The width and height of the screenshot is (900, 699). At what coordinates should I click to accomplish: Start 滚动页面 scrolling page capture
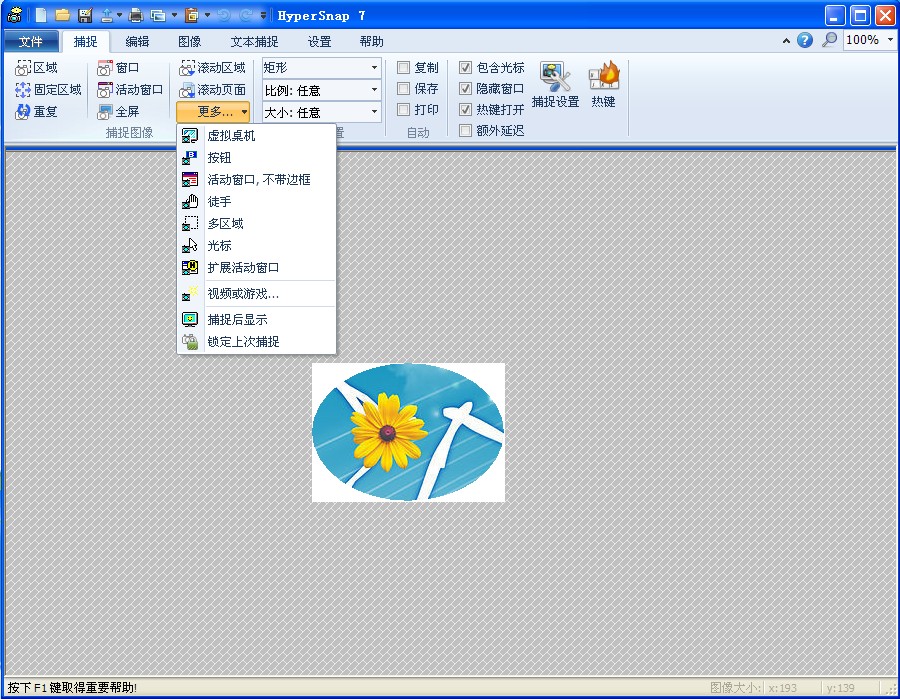(212, 90)
